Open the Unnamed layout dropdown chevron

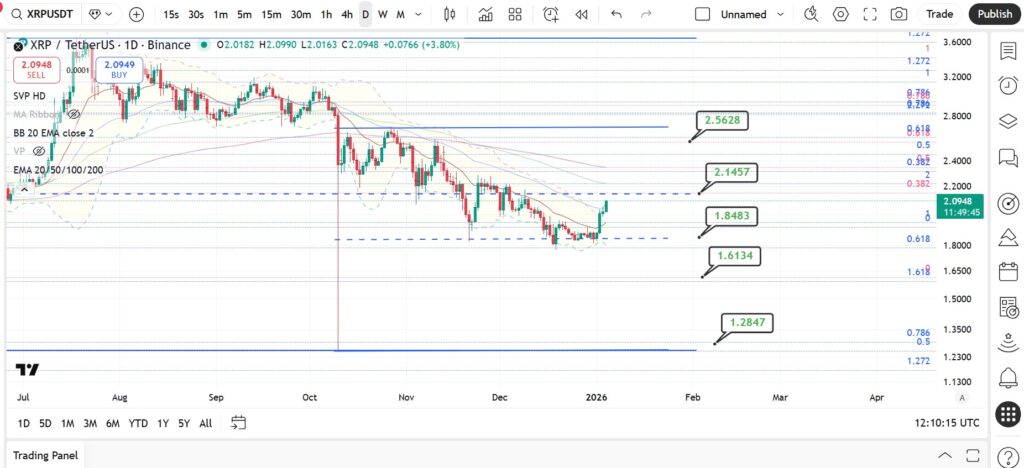tap(780, 14)
